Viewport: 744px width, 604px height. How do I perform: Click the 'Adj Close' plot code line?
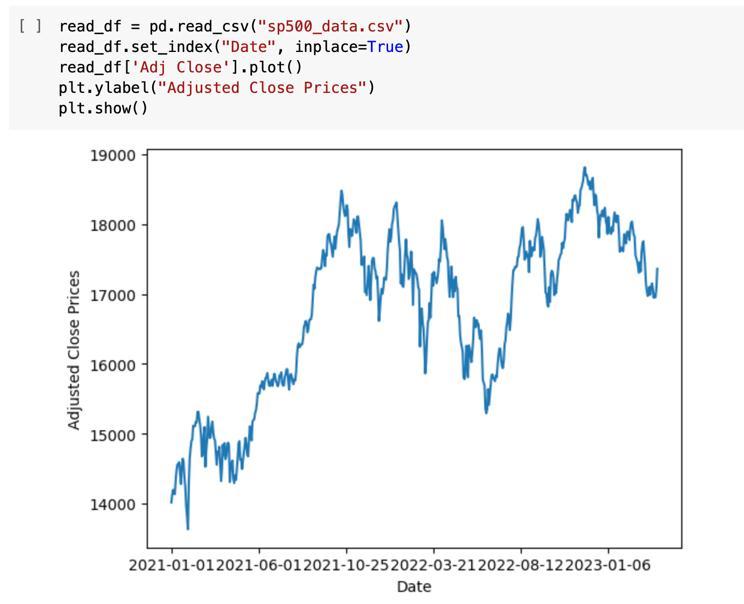(180, 67)
